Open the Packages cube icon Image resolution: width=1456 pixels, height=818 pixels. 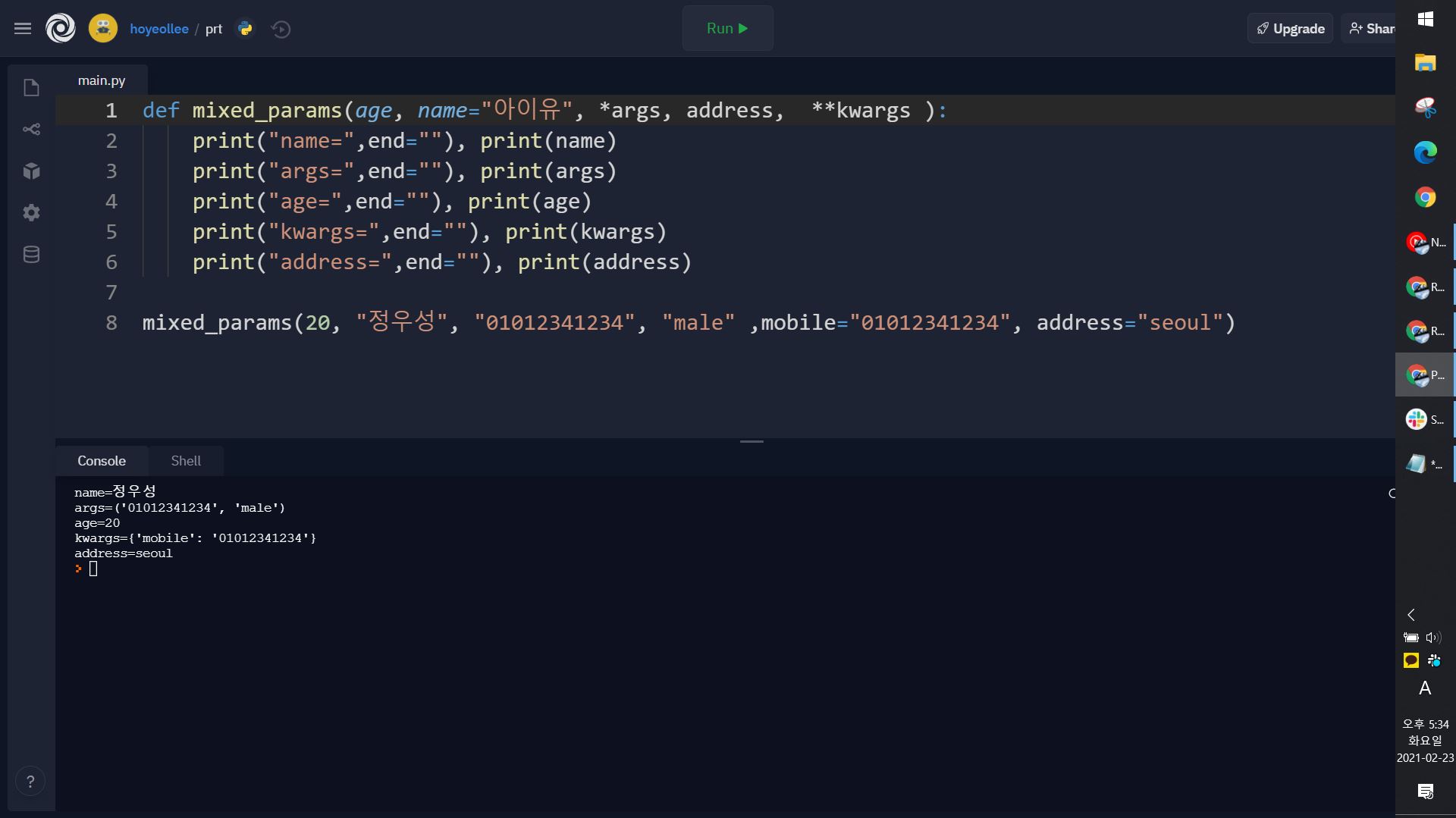click(31, 171)
